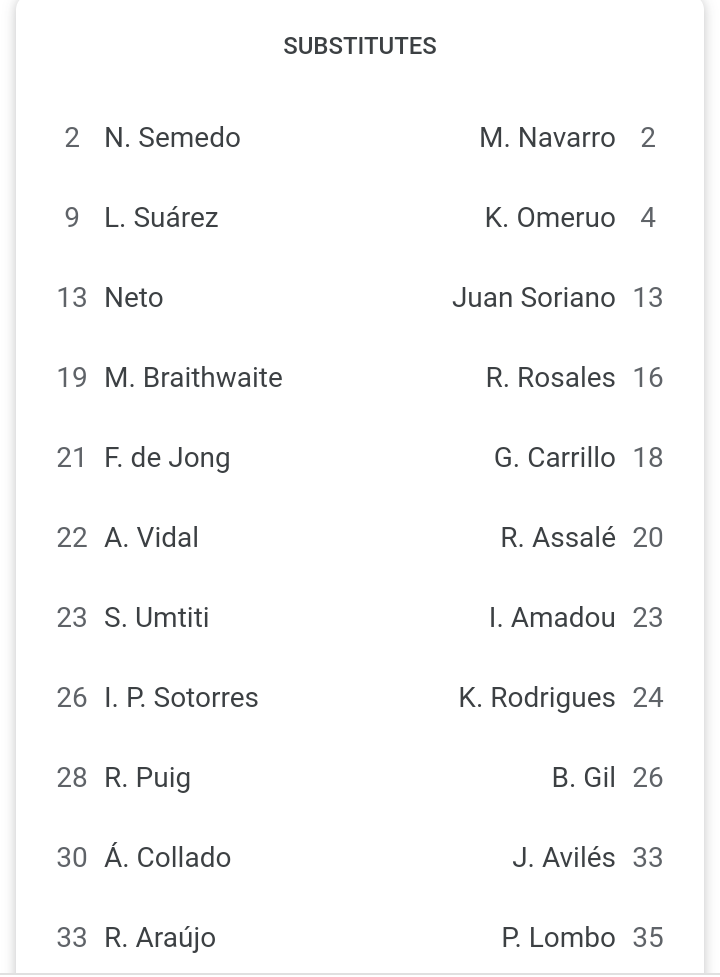
Task: Open F. de Jong entry
Action: pyautogui.click(x=167, y=457)
